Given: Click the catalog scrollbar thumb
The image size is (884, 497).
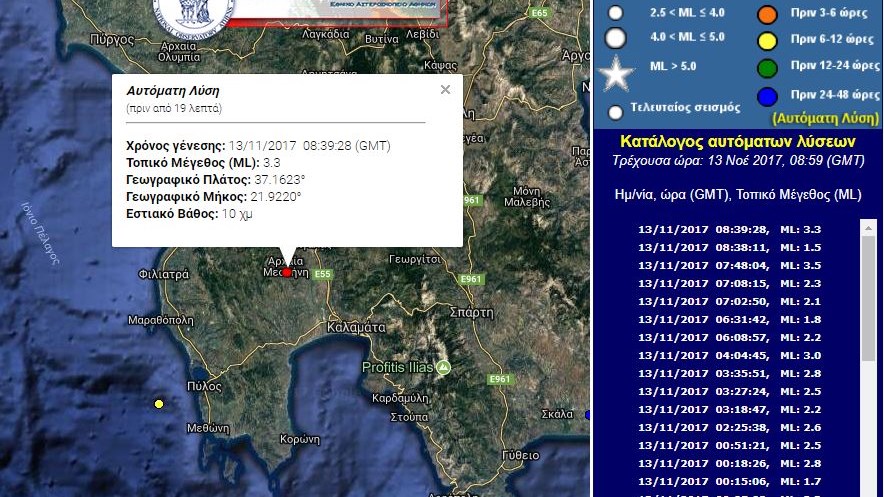Looking at the screenshot, I should pos(868,299).
